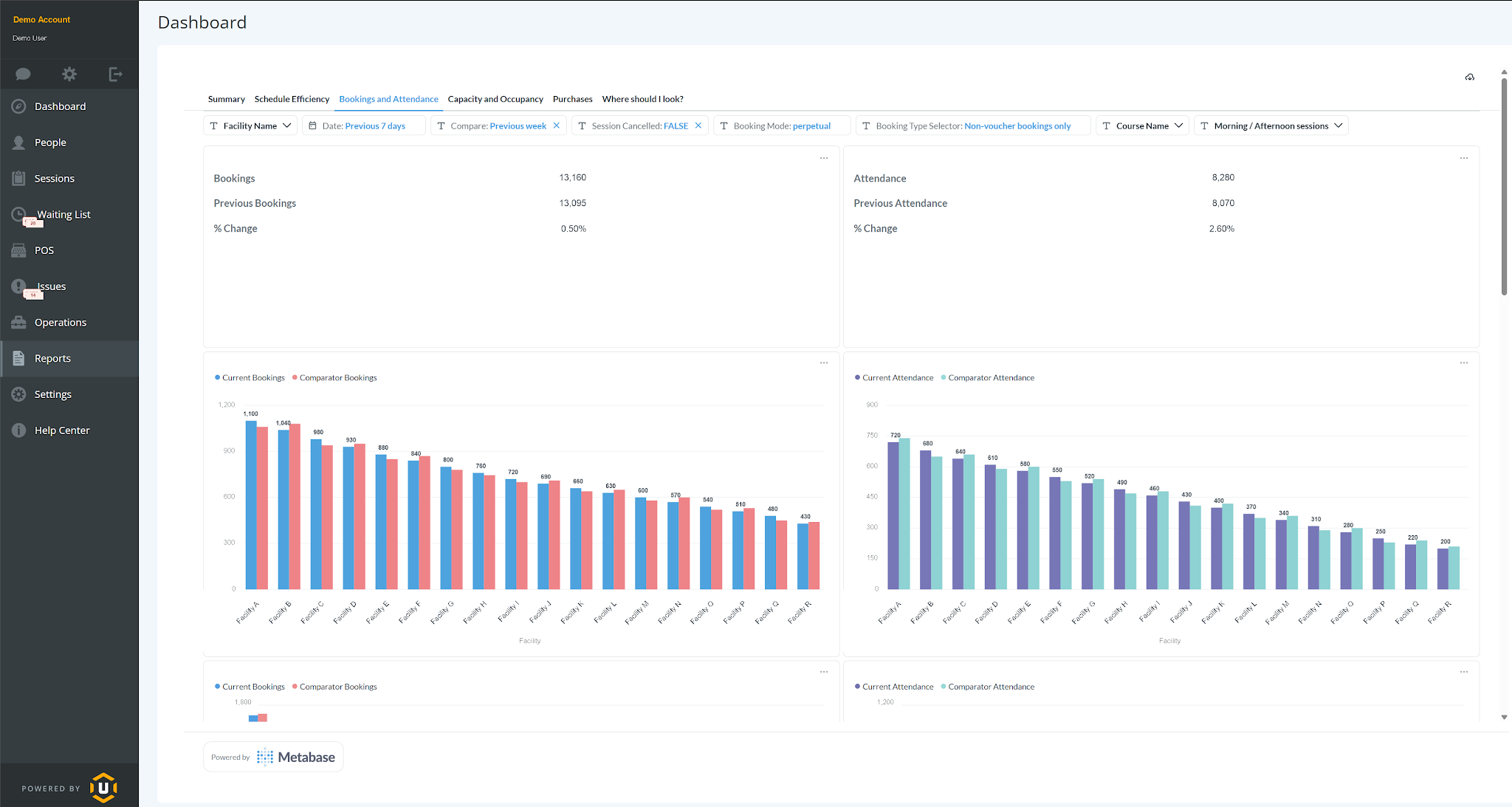The width and height of the screenshot is (1512, 807).
Task: Toggle Comparator Attendance legend series
Action: click(x=988, y=378)
